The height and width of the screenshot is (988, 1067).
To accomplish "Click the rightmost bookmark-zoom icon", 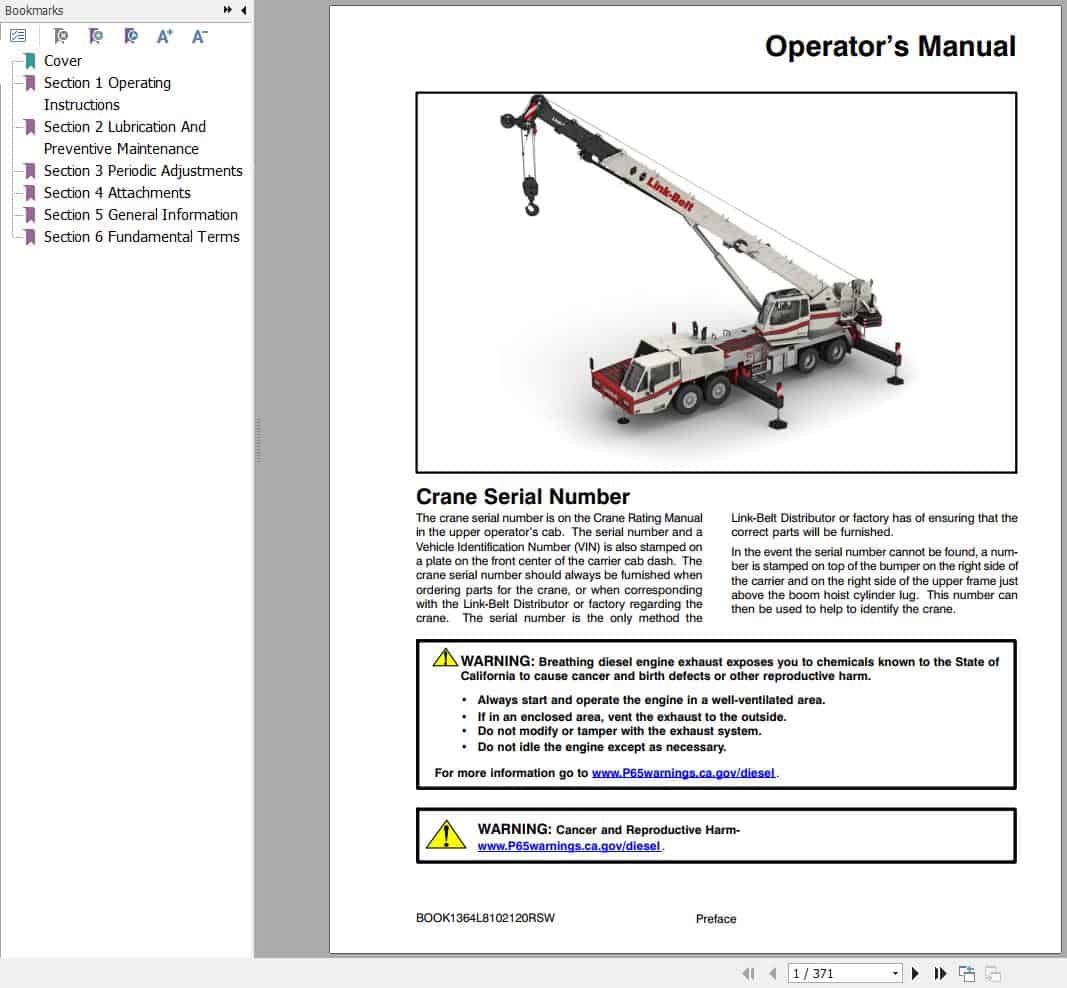I will (130, 36).
